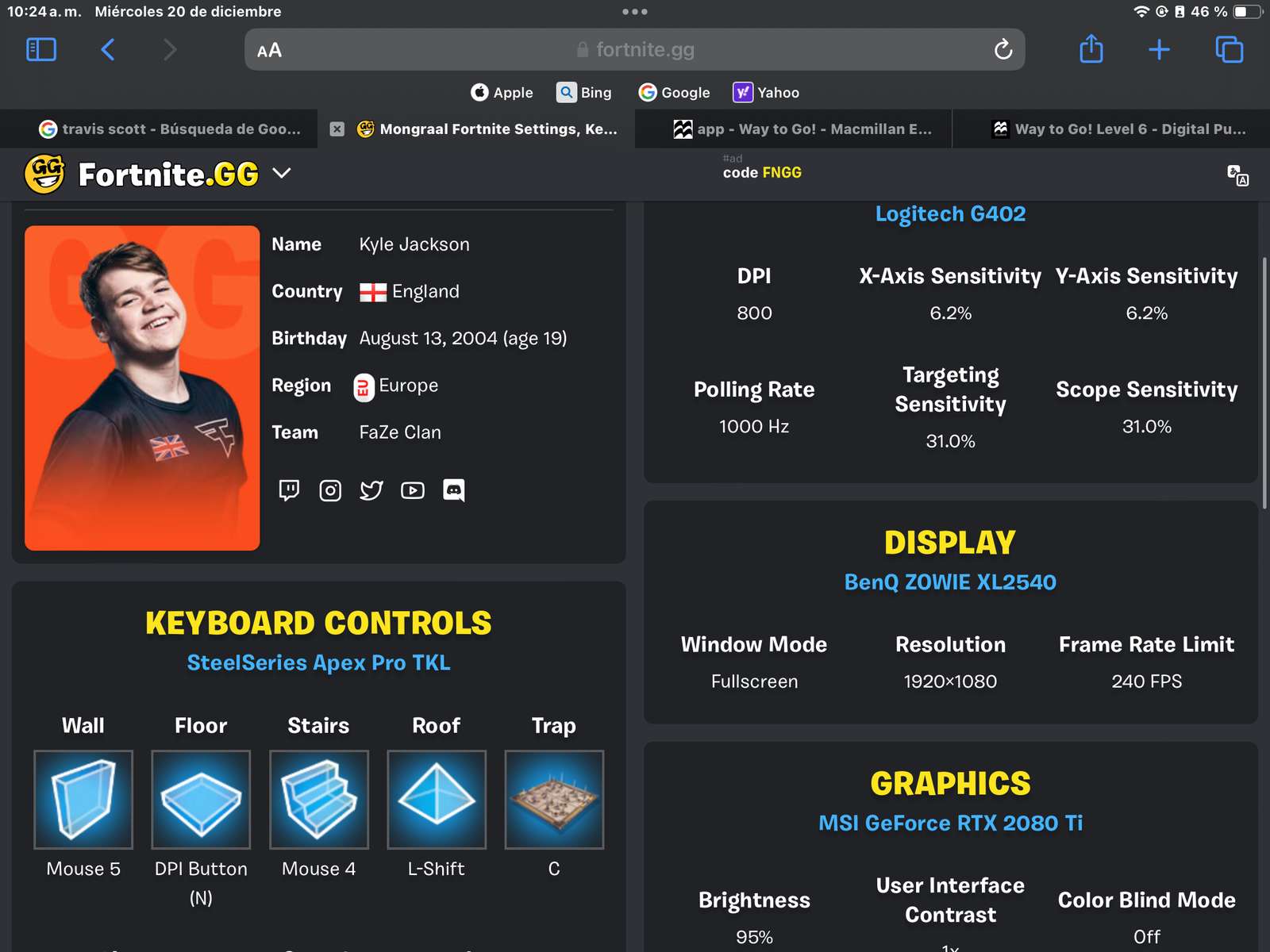Viewport: 1270px width, 952px height.
Task: Click the Stairs building piece icon
Action: pos(319,800)
